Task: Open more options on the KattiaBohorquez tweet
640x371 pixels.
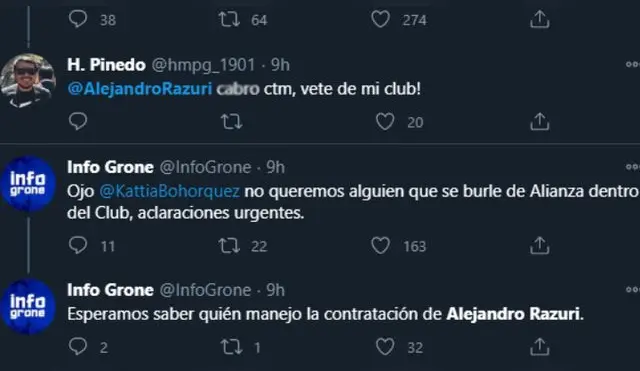Action: click(632, 167)
